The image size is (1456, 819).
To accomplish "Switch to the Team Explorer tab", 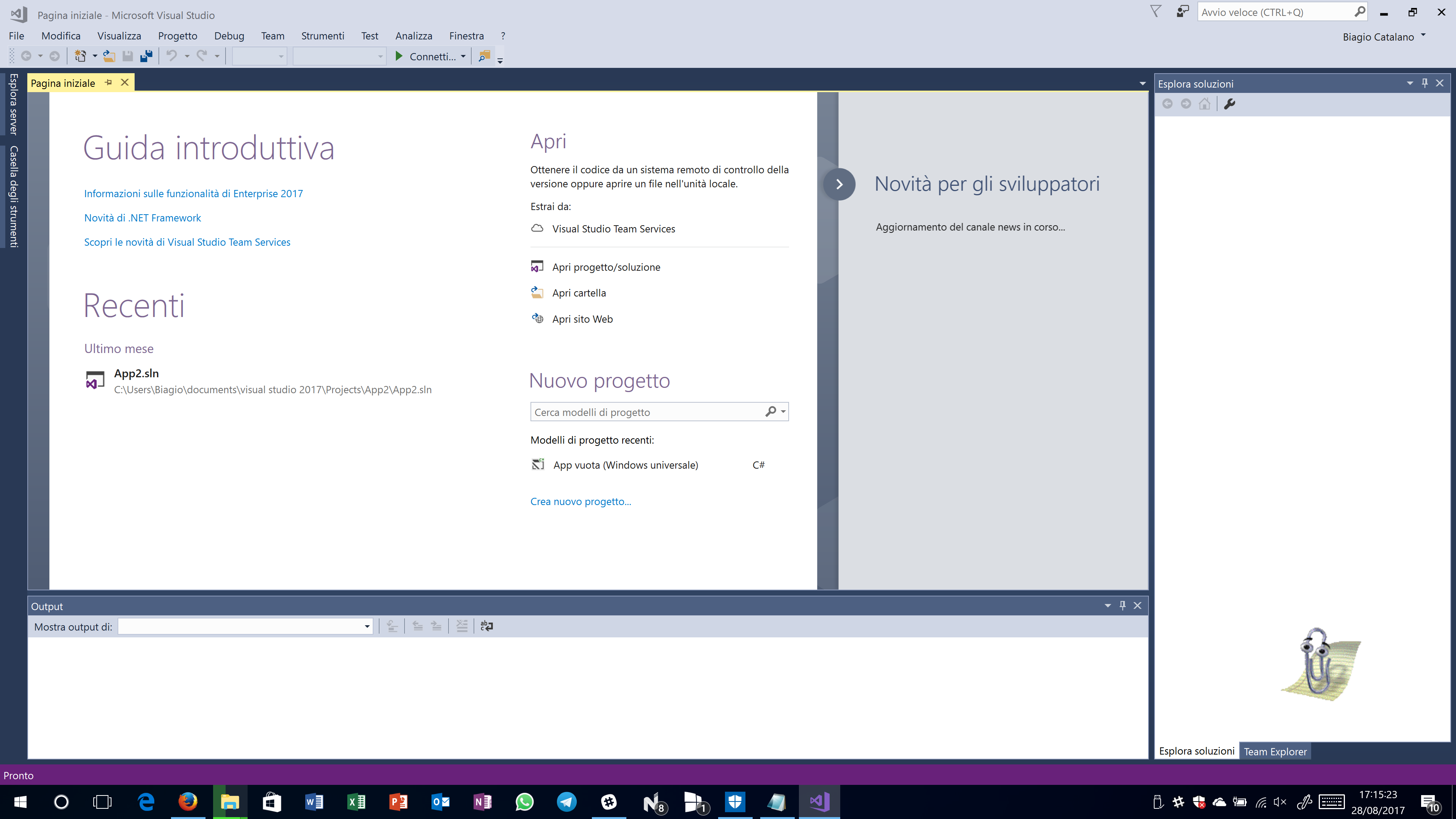I will 1275,751.
